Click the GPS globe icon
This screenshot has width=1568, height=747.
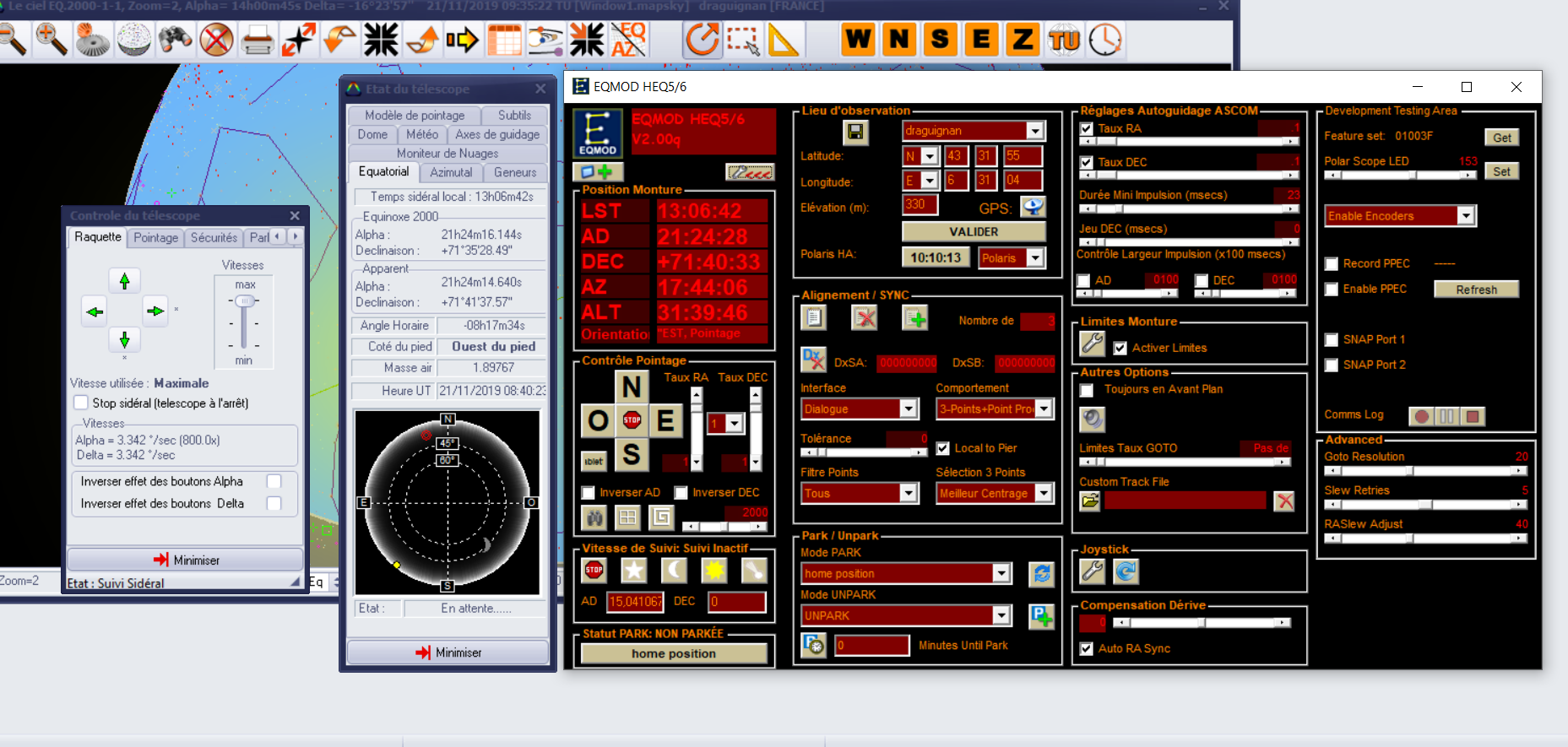pos(1033,207)
